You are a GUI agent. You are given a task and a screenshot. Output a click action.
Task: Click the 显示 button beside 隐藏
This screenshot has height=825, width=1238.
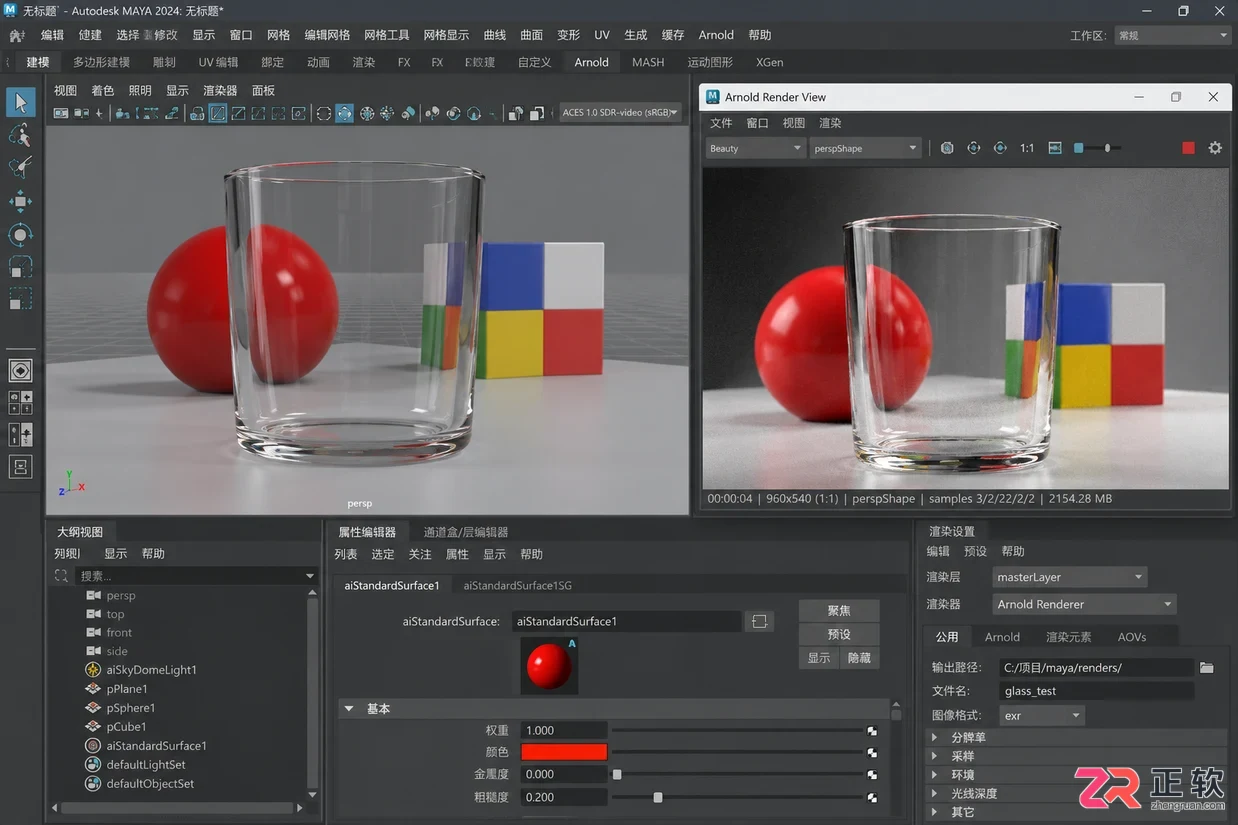pos(819,658)
